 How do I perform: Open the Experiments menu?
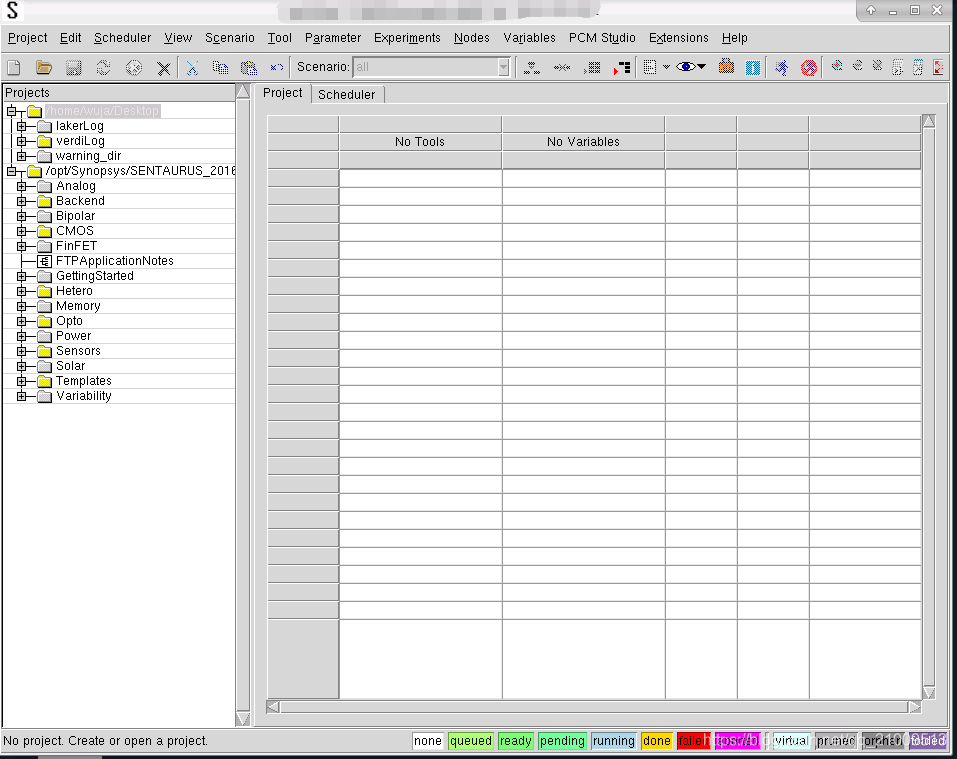[x=407, y=38]
